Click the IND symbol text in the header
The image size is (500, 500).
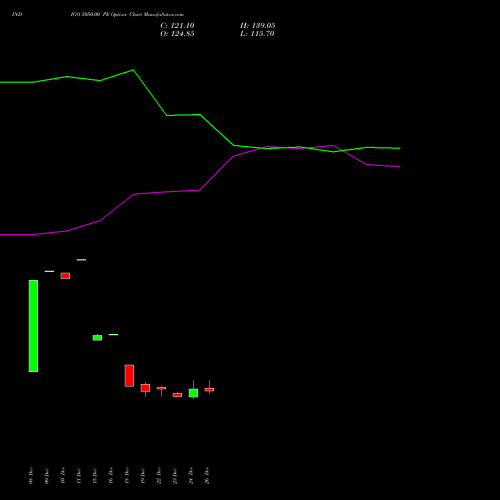[17, 14]
